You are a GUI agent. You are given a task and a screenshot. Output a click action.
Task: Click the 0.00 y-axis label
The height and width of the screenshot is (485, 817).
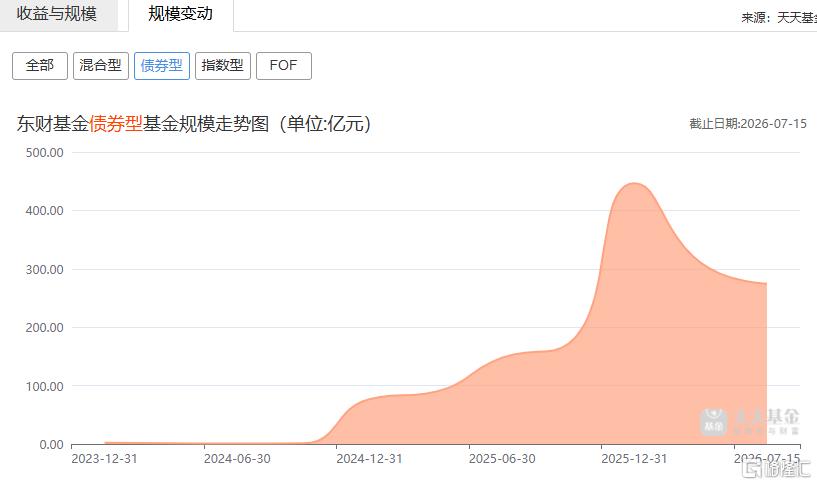(51, 445)
